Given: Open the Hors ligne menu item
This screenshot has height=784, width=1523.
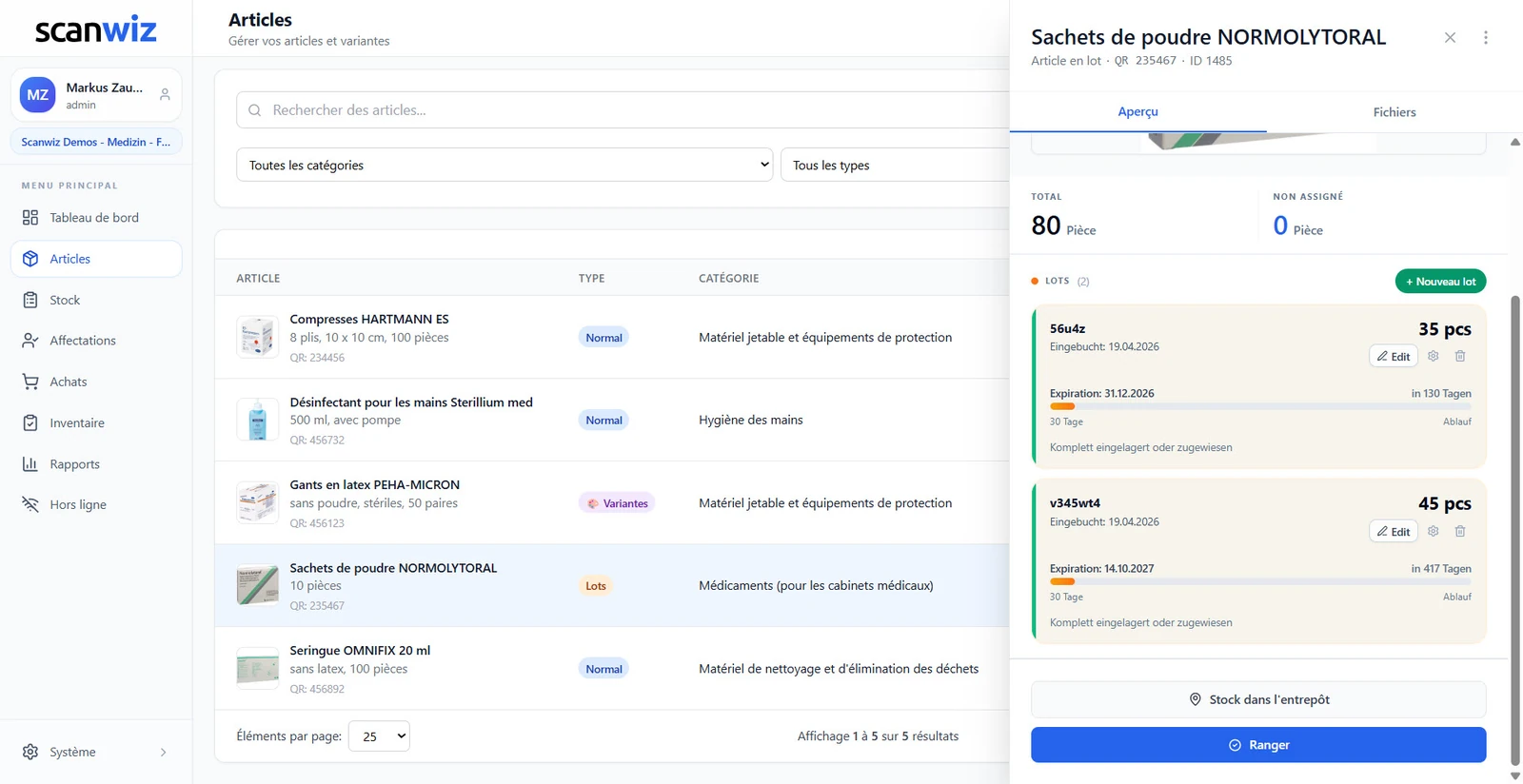Looking at the screenshot, I should 96,504.
